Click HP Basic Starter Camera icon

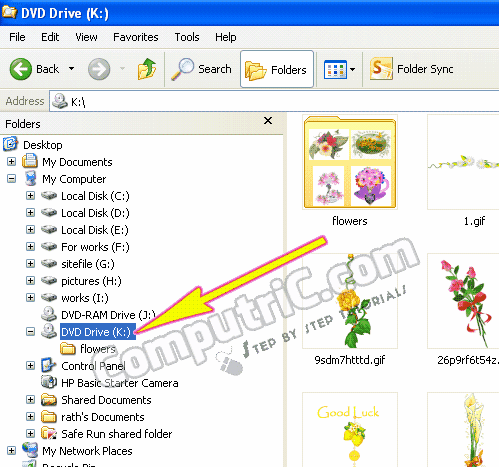click(49, 382)
